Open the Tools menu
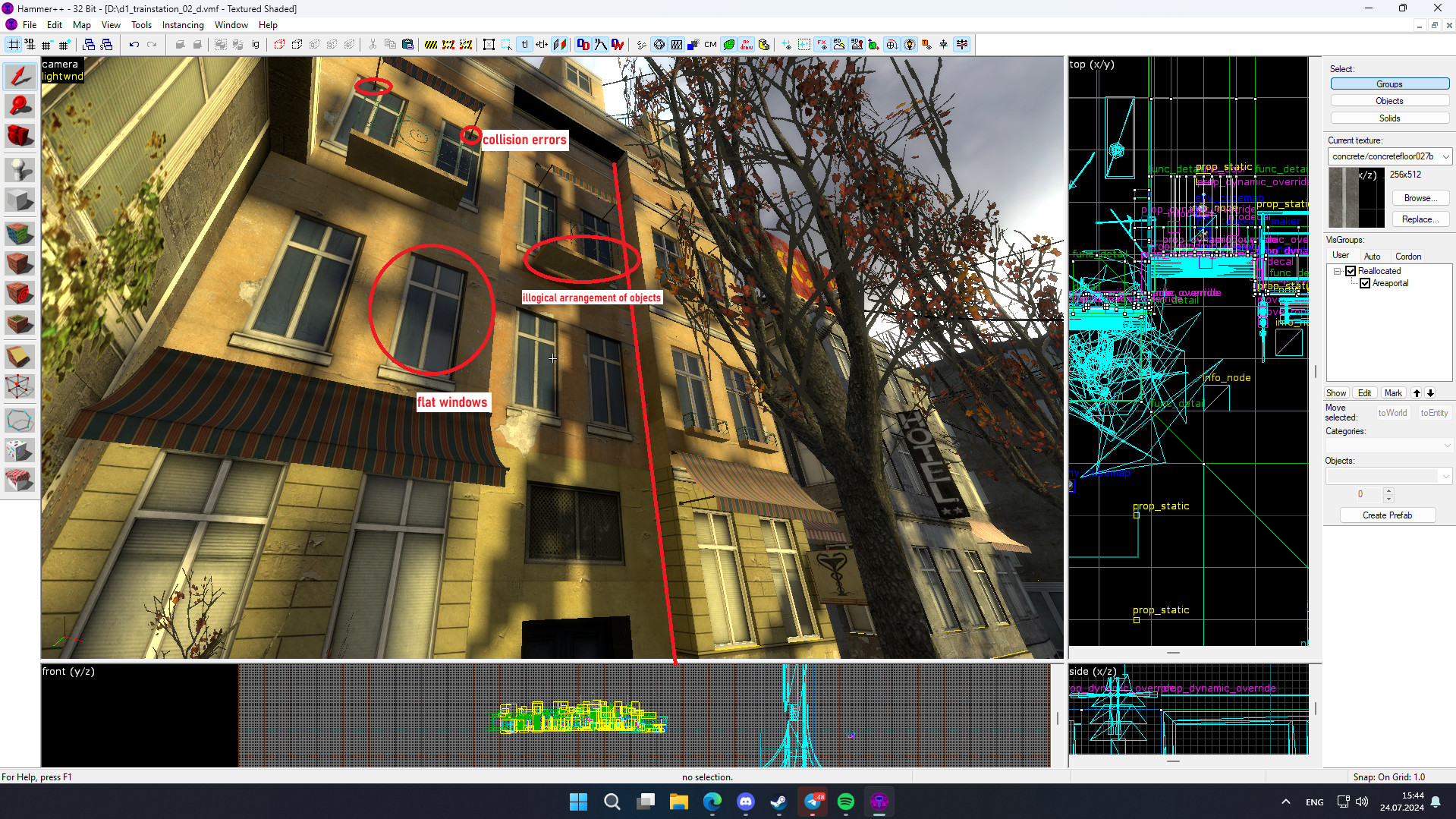 pos(141,24)
